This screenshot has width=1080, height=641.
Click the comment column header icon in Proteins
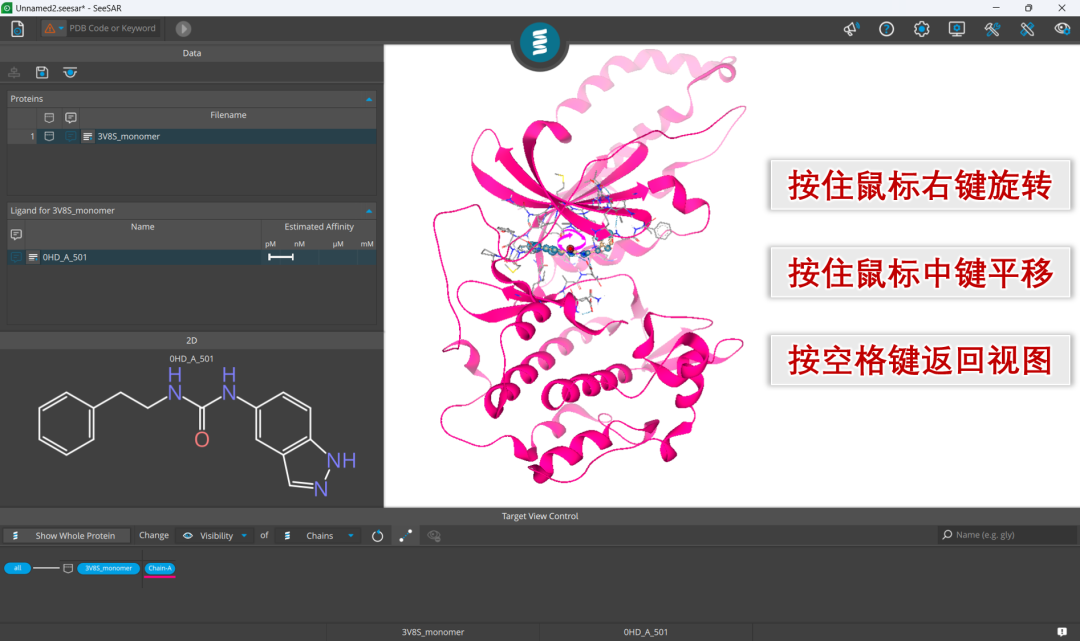point(70,118)
